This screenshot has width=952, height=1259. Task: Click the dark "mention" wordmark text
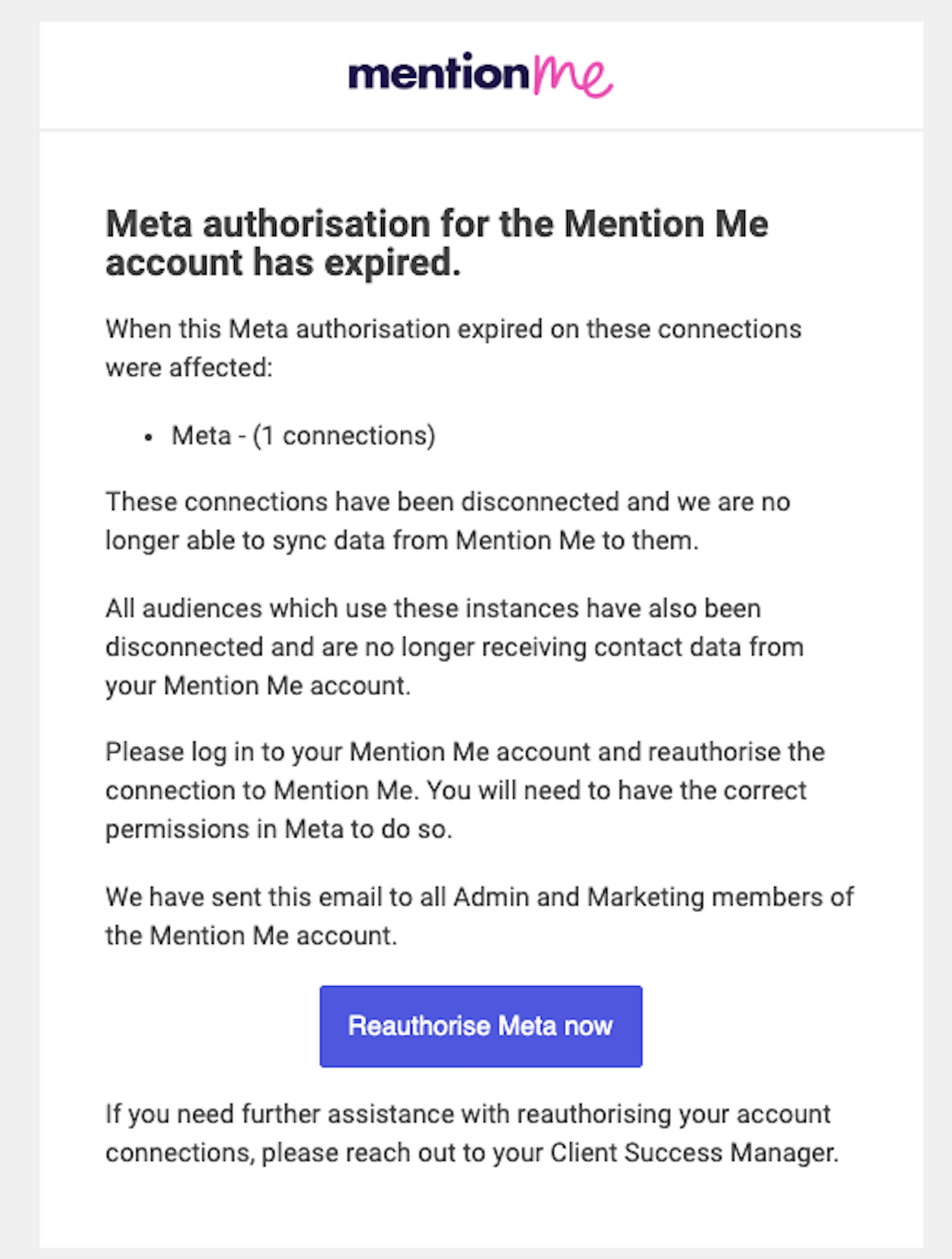439,74
